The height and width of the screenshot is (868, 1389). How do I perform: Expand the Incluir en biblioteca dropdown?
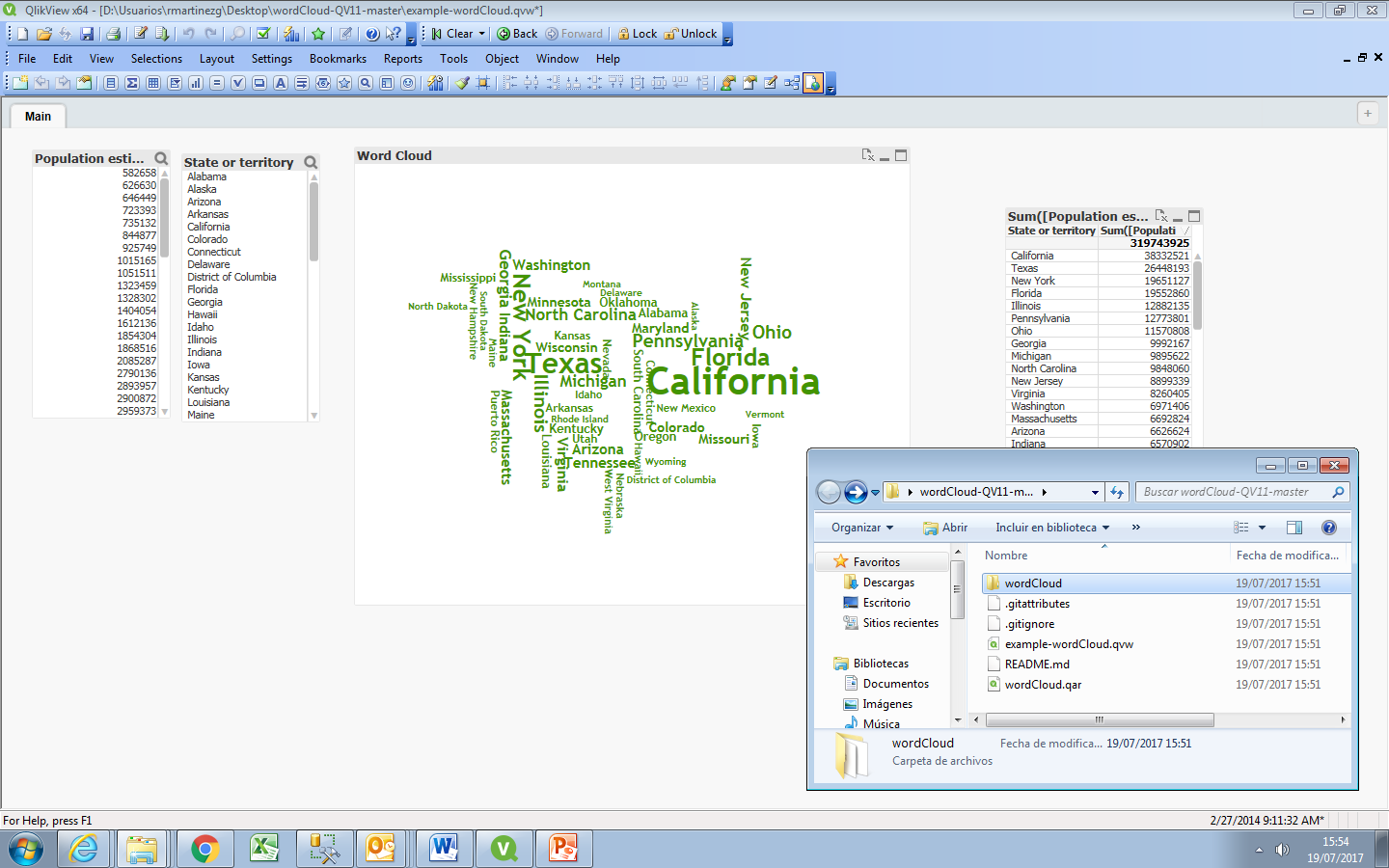pos(1052,528)
